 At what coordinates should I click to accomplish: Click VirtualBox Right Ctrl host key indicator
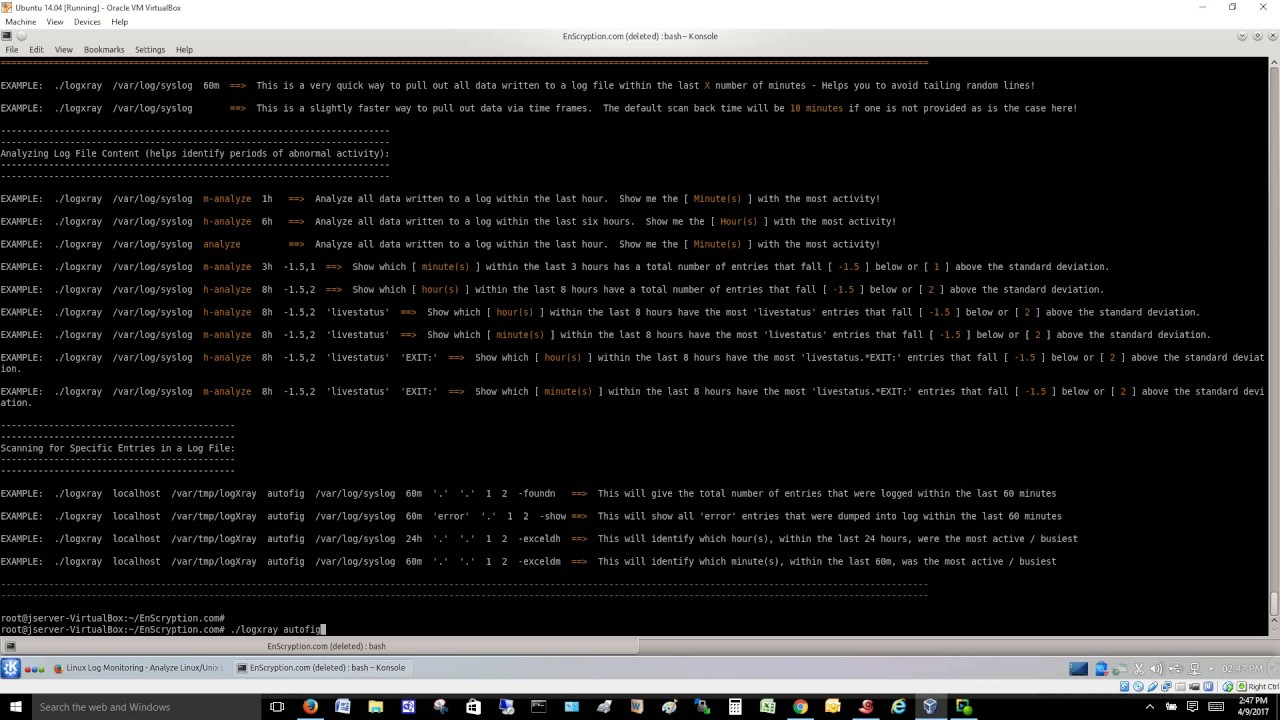click(1258, 686)
